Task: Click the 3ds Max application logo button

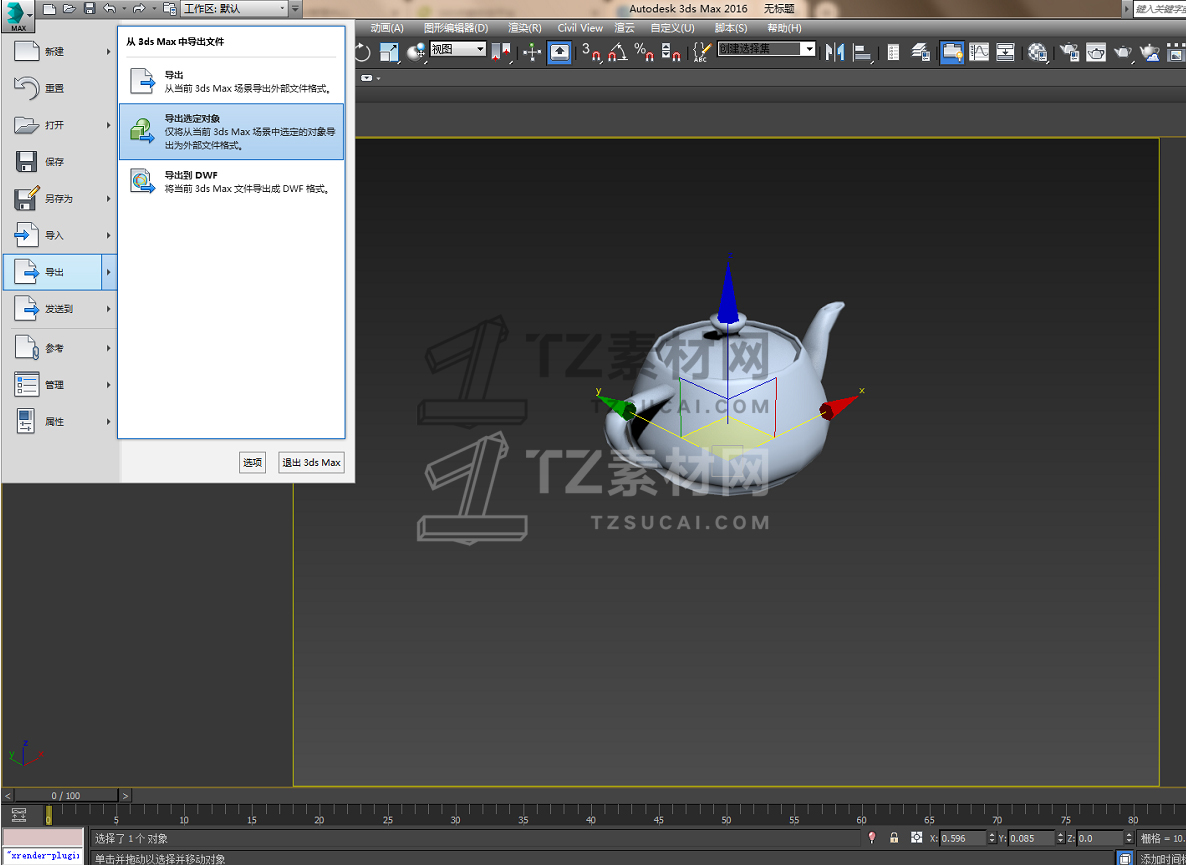Action: pyautogui.click(x=17, y=16)
